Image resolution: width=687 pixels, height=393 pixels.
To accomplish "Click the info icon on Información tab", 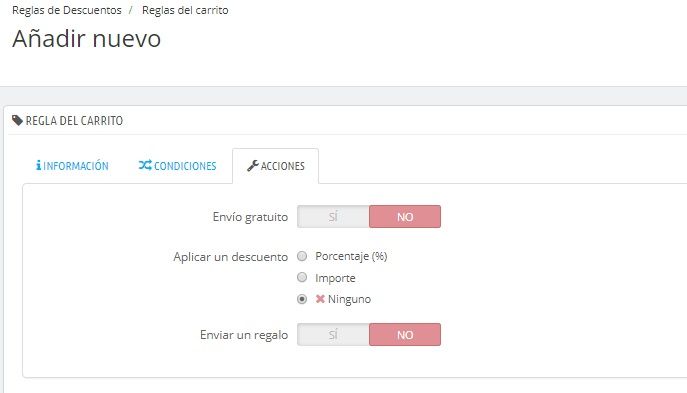I will tap(39, 165).
